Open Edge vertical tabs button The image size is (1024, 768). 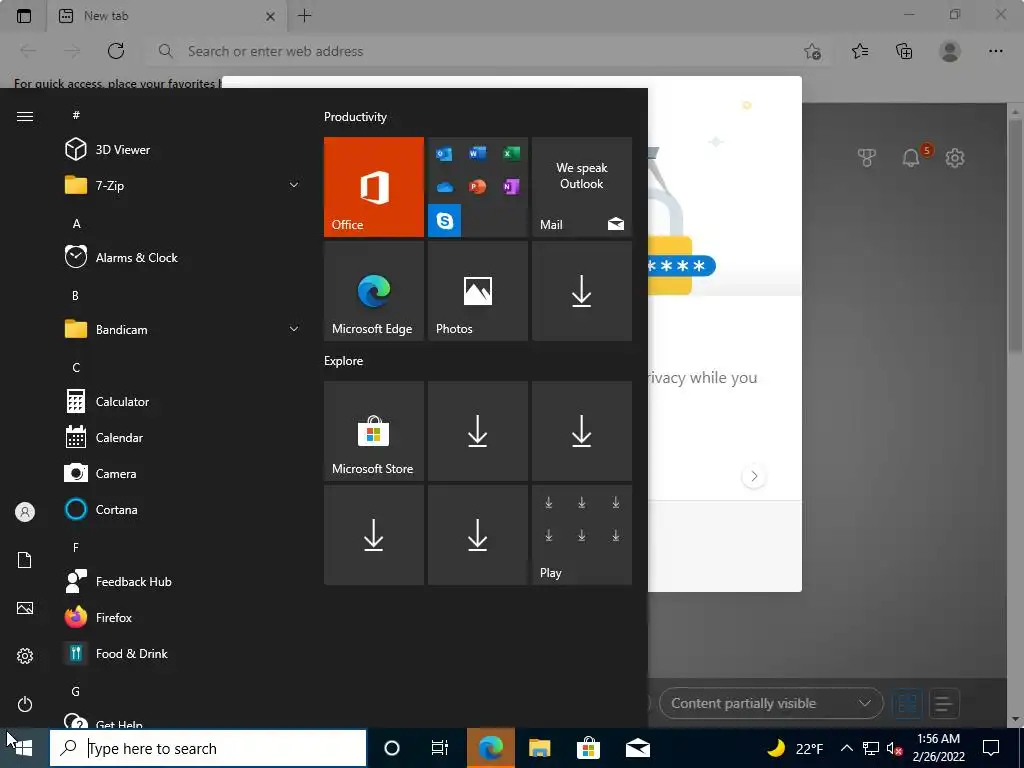[x=24, y=16]
